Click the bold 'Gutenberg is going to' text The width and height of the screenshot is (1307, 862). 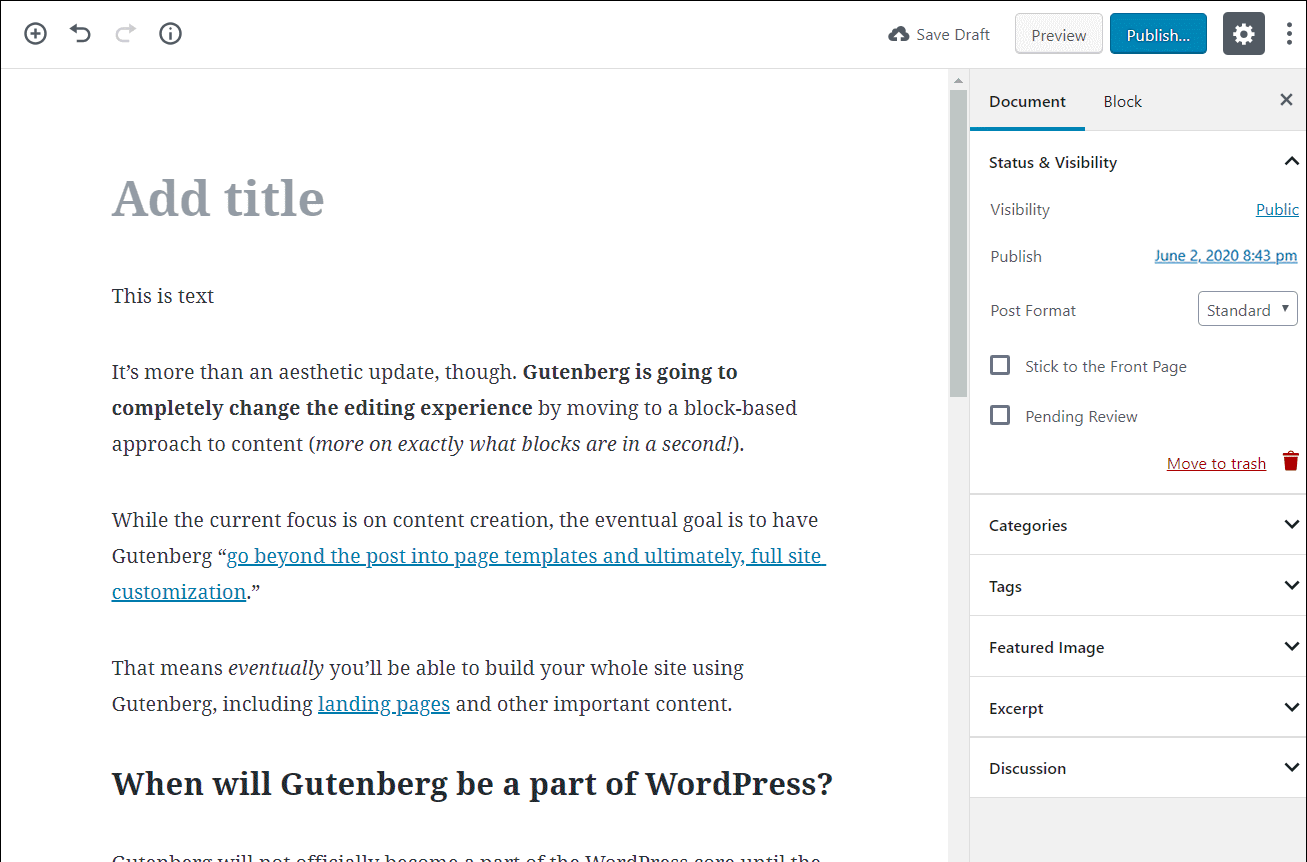click(x=630, y=372)
